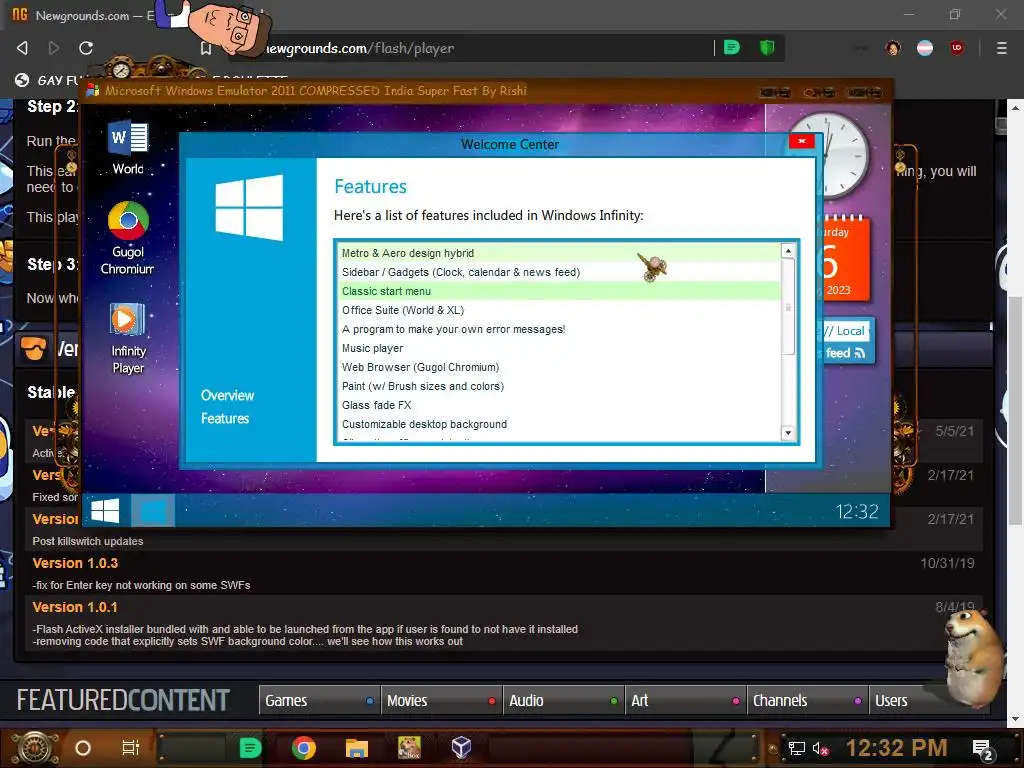
Task: Select 'Web Browser (Gugol Chromium)' row
Action: point(559,367)
